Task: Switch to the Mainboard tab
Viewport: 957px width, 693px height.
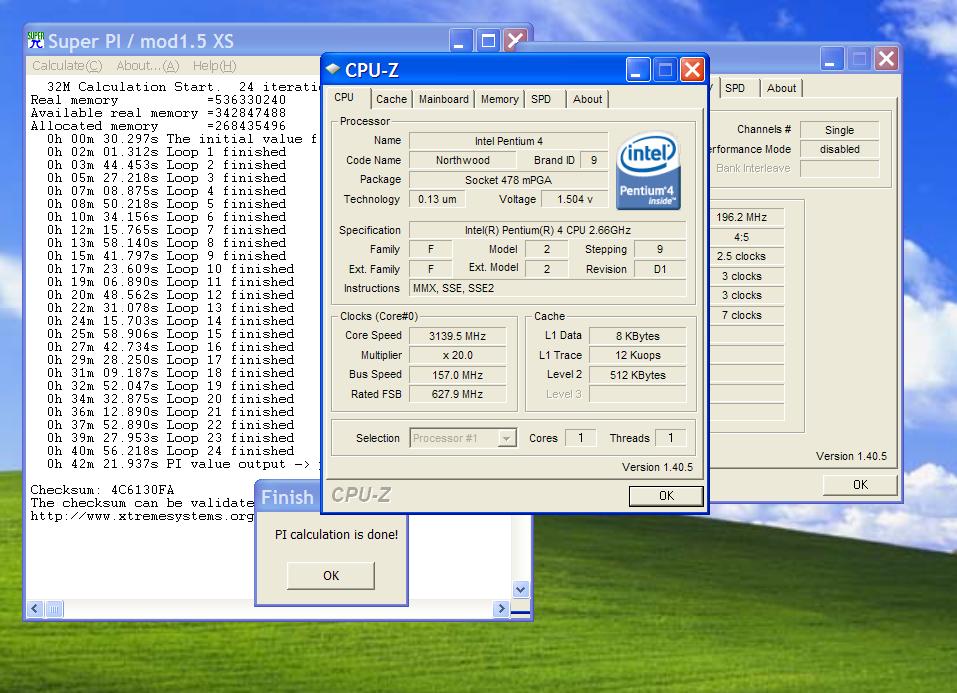Action: (444, 99)
